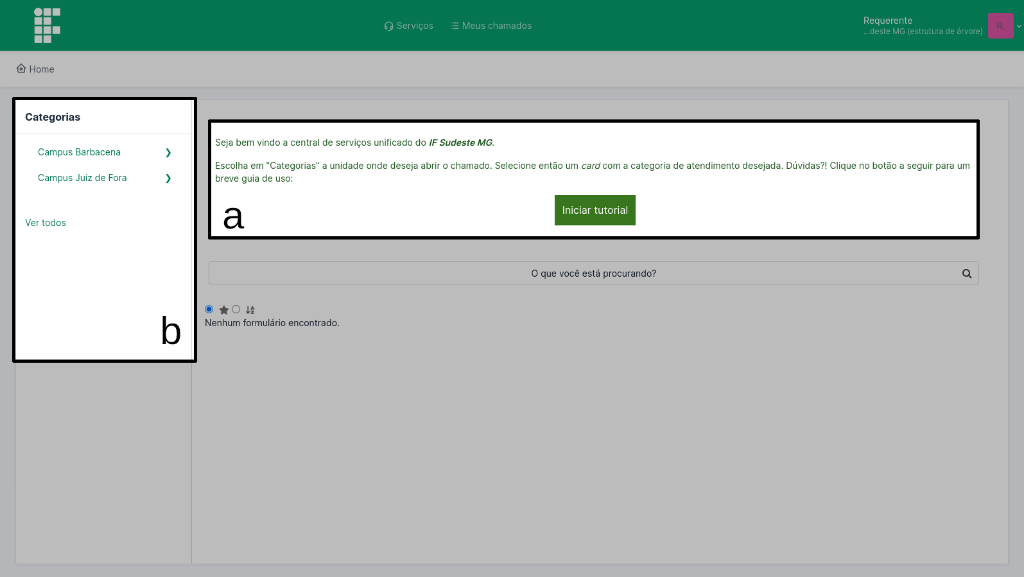Expand the user profile dropdown arrow
The width and height of the screenshot is (1024, 577).
(1019, 27)
